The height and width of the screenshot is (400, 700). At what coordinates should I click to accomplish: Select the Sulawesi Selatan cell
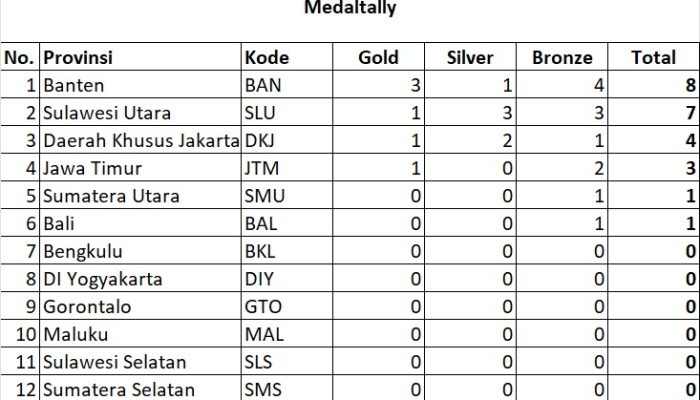115,362
